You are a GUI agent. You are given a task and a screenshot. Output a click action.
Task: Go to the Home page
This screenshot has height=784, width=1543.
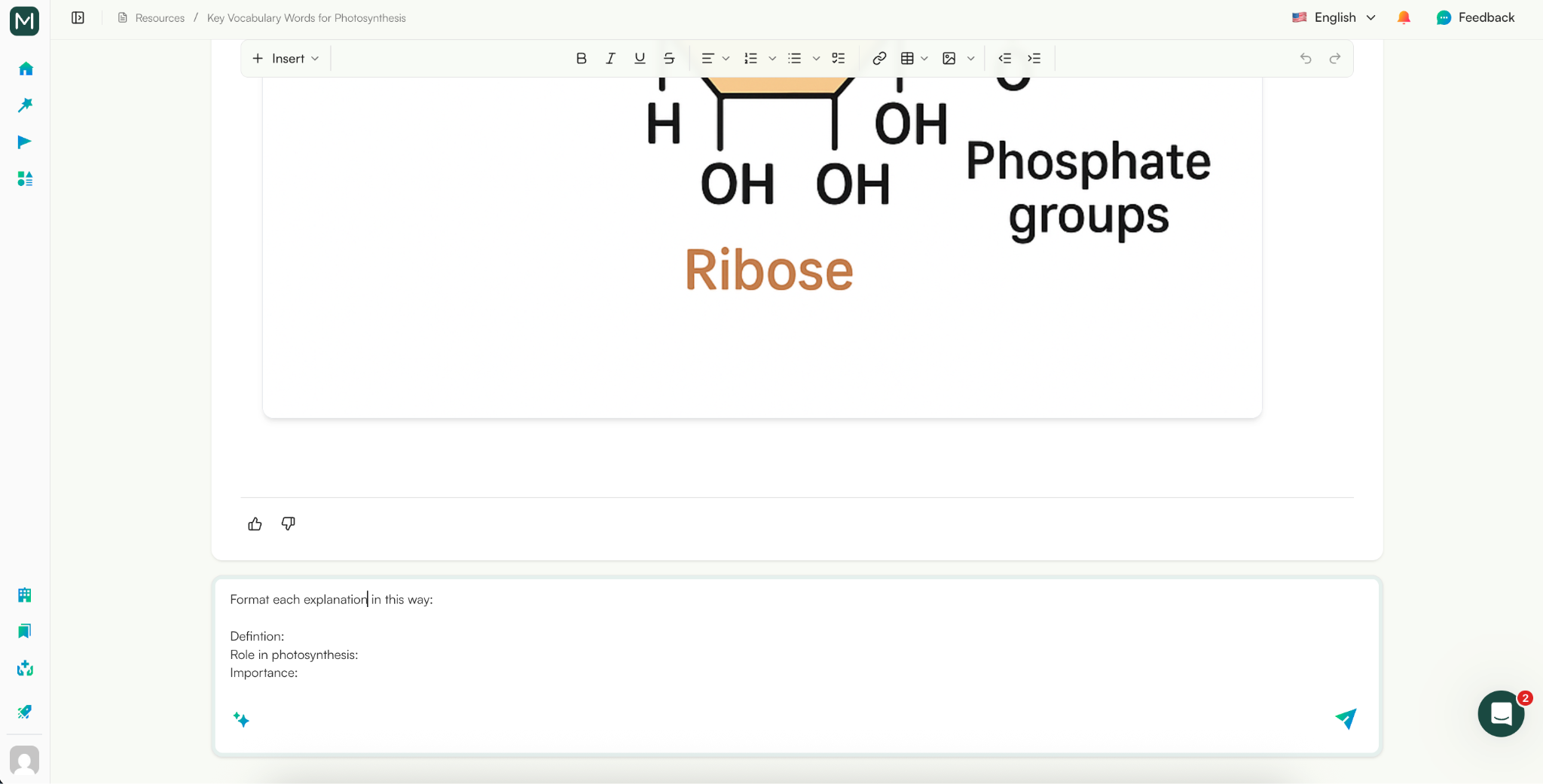click(x=25, y=69)
